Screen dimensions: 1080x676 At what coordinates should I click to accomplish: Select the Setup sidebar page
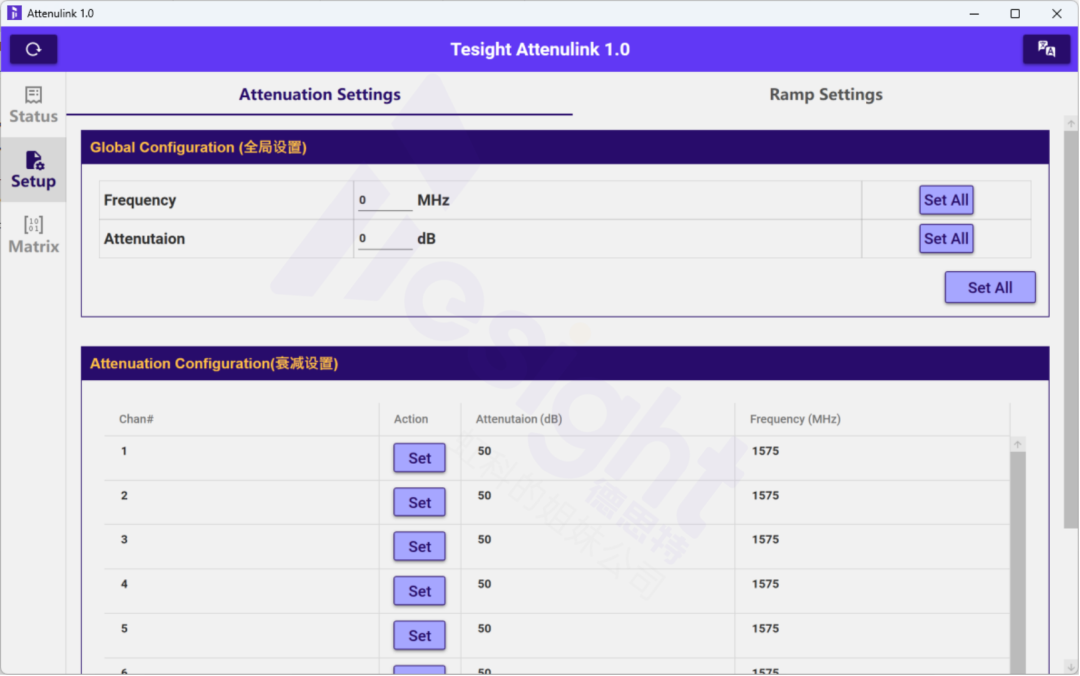pyautogui.click(x=33, y=170)
